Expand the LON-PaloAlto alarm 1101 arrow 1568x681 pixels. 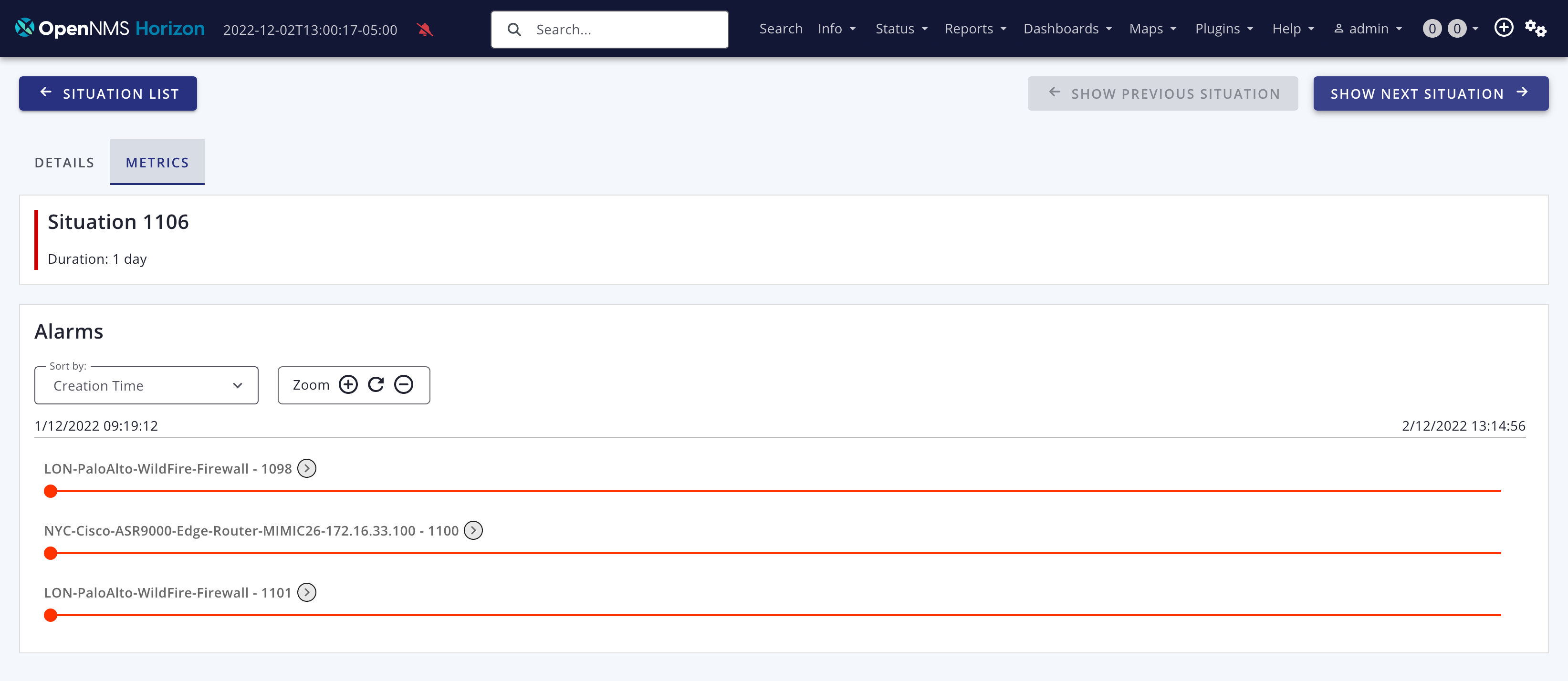tap(307, 593)
